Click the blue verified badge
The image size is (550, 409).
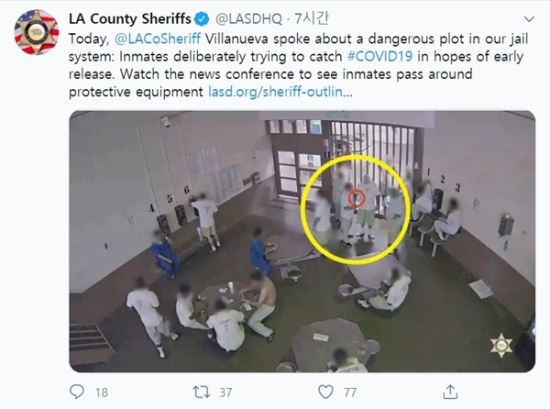pyautogui.click(x=201, y=19)
